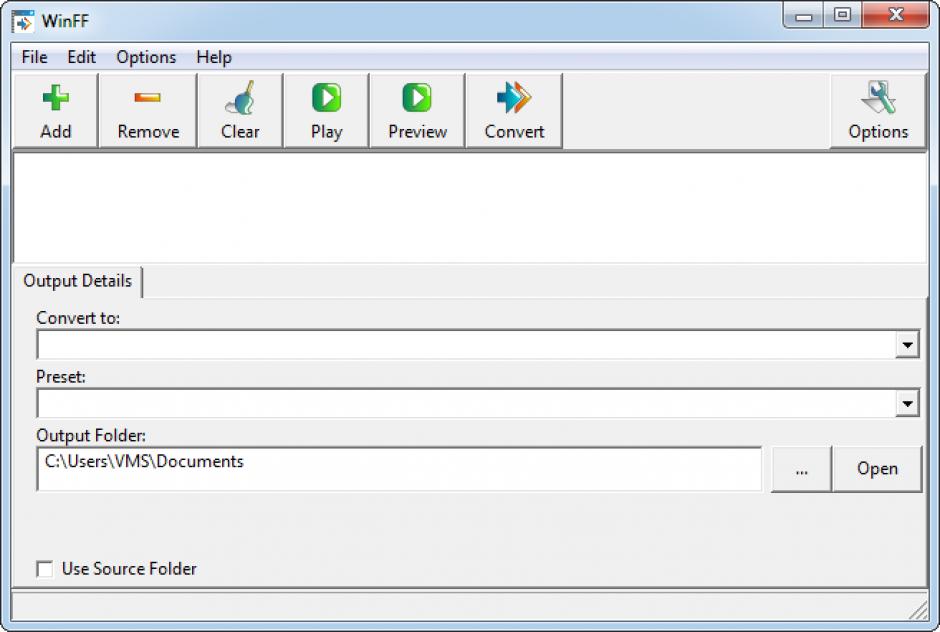The height and width of the screenshot is (632, 940).
Task: Click the empty file list area
Action: click(x=470, y=207)
